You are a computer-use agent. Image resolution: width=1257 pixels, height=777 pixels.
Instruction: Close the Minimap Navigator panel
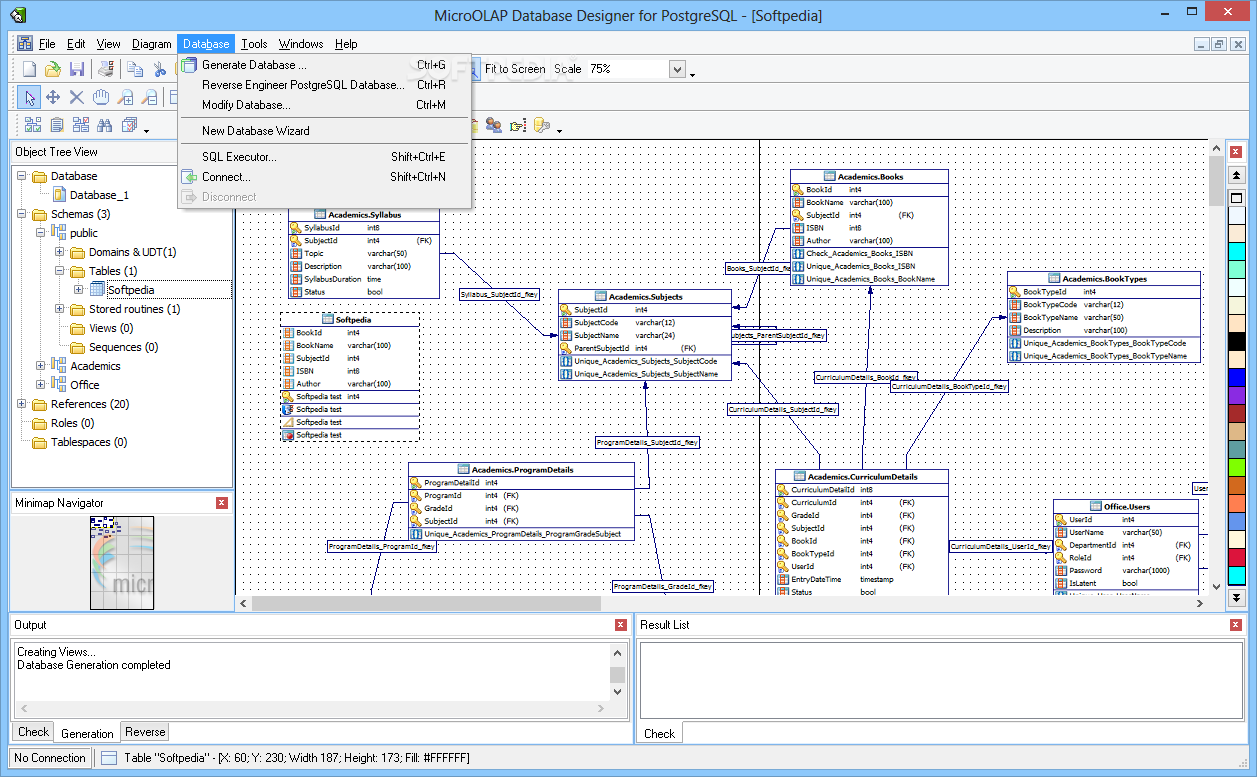pyautogui.click(x=222, y=503)
